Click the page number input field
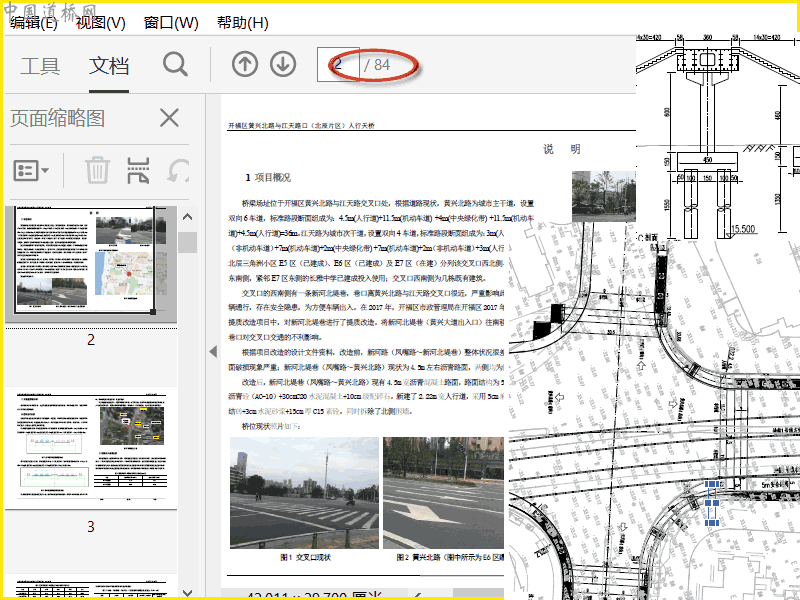Viewport: 800px width, 600px height. tap(338, 65)
